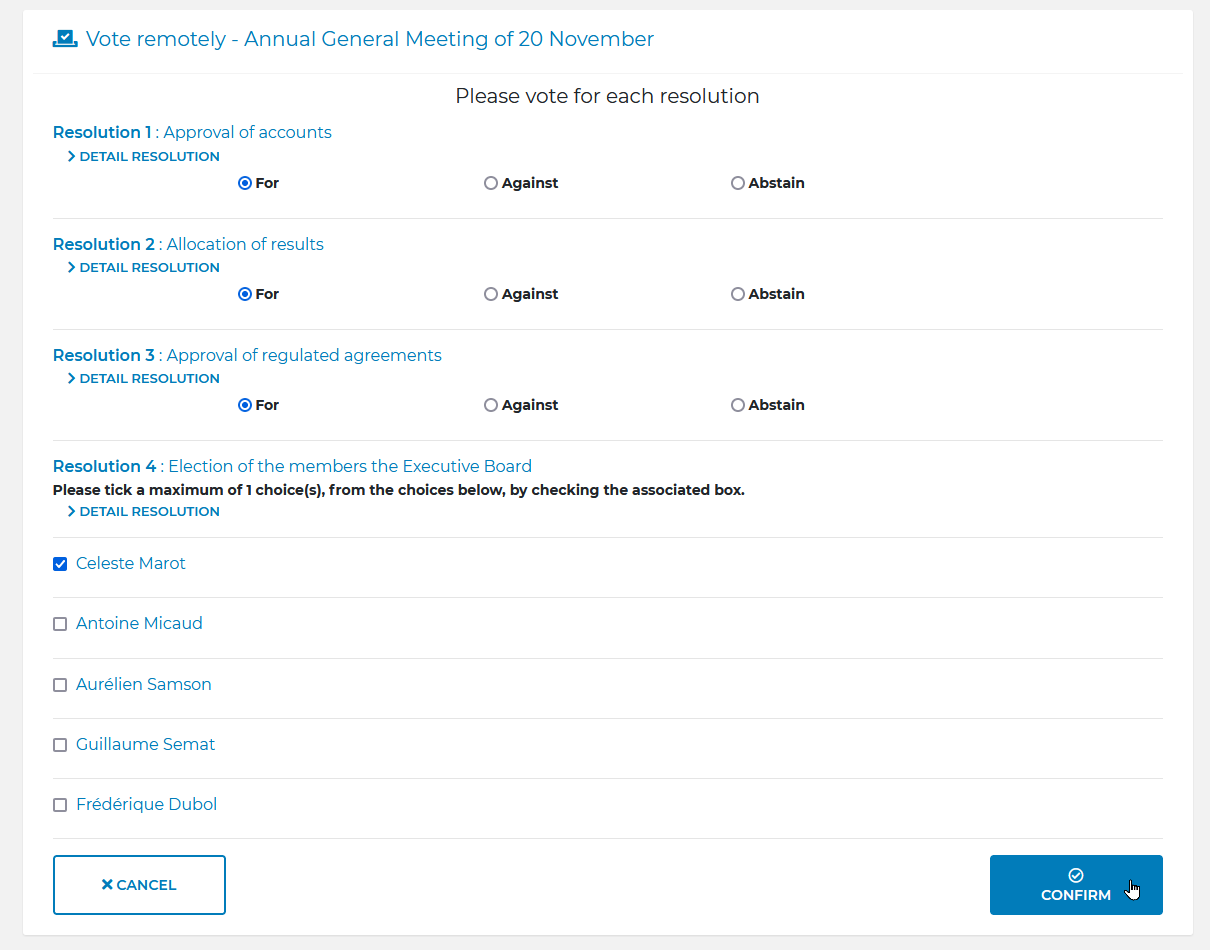Click the X icon on Cancel button
1210x950 pixels.
coord(107,885)
